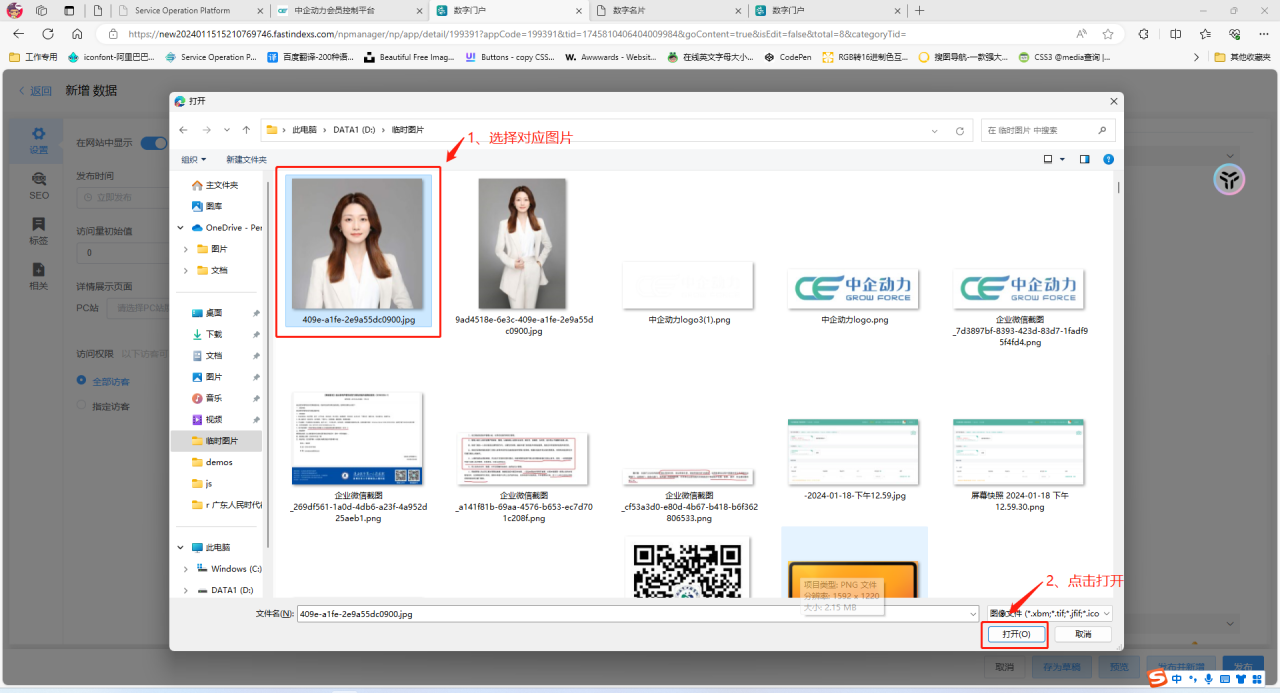Image resolution: width=1280 pixels, height=693 pixels.
Task: Open a new browser tab
Action: pyautogui.click(x=920, y=10)
